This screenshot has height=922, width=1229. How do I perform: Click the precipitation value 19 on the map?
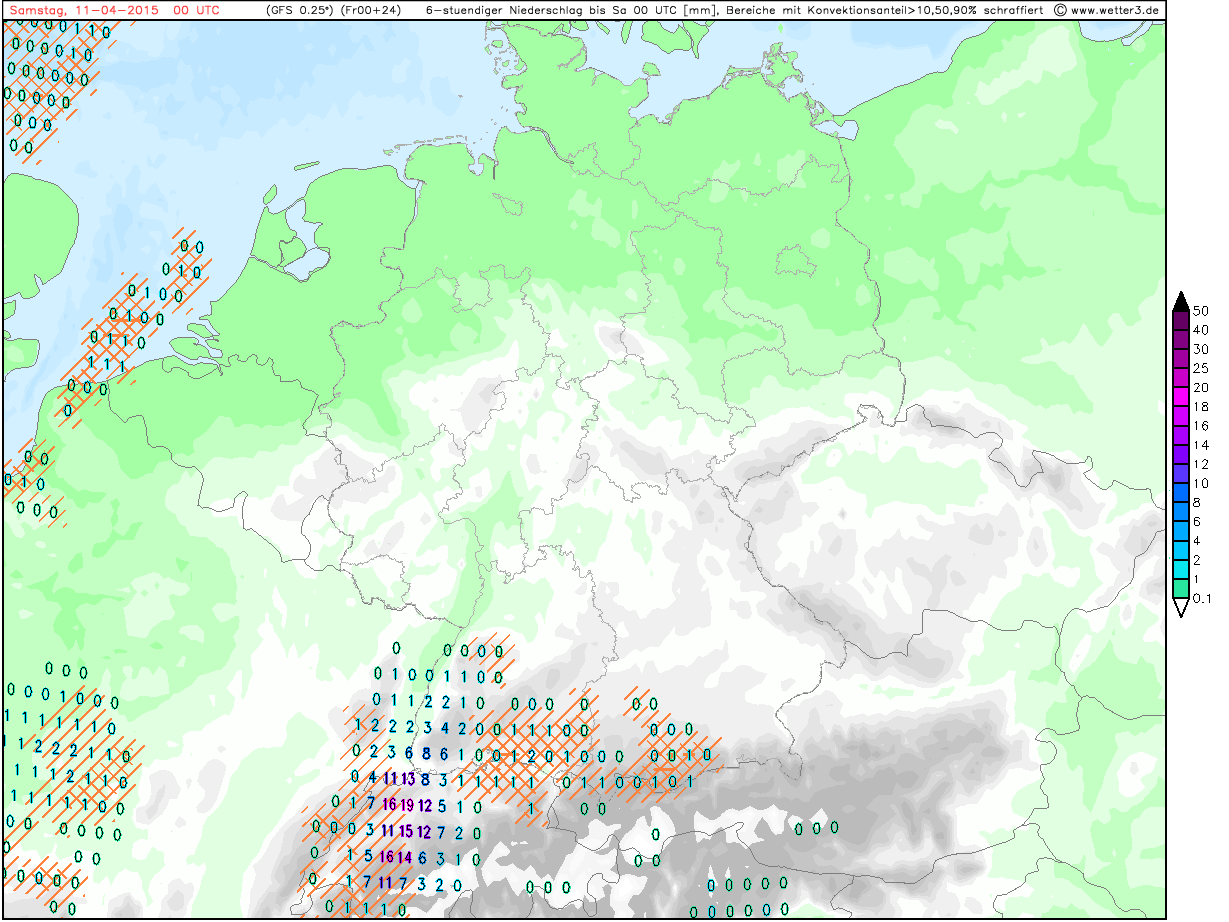coord(407,805)
